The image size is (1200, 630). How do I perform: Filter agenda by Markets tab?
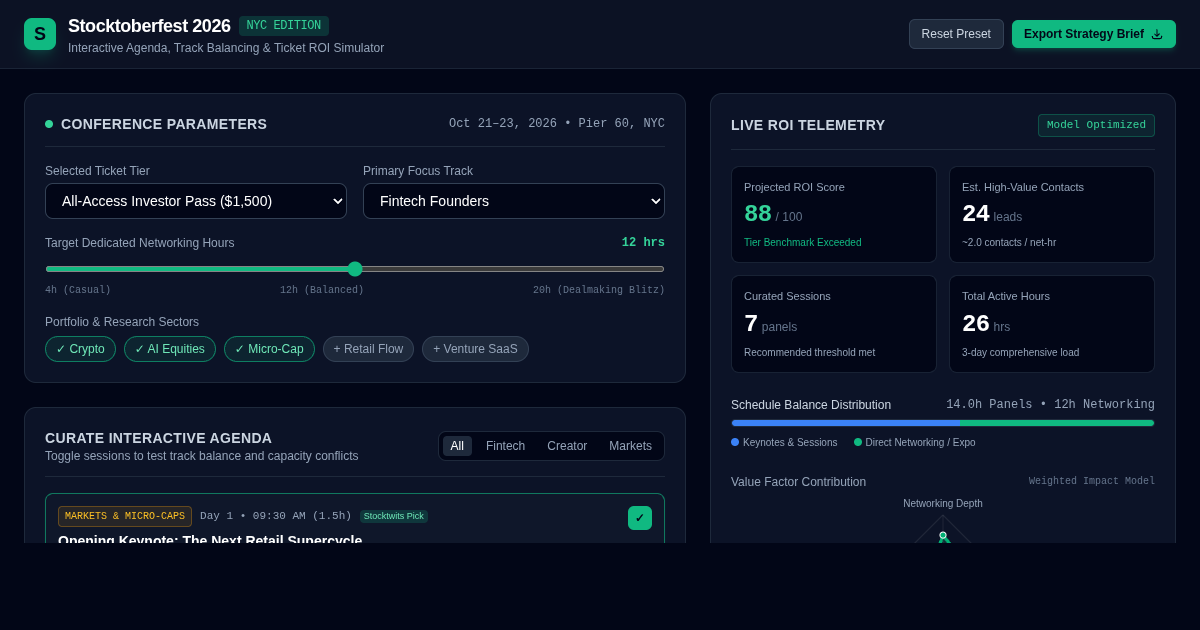[x=630, y=446]
